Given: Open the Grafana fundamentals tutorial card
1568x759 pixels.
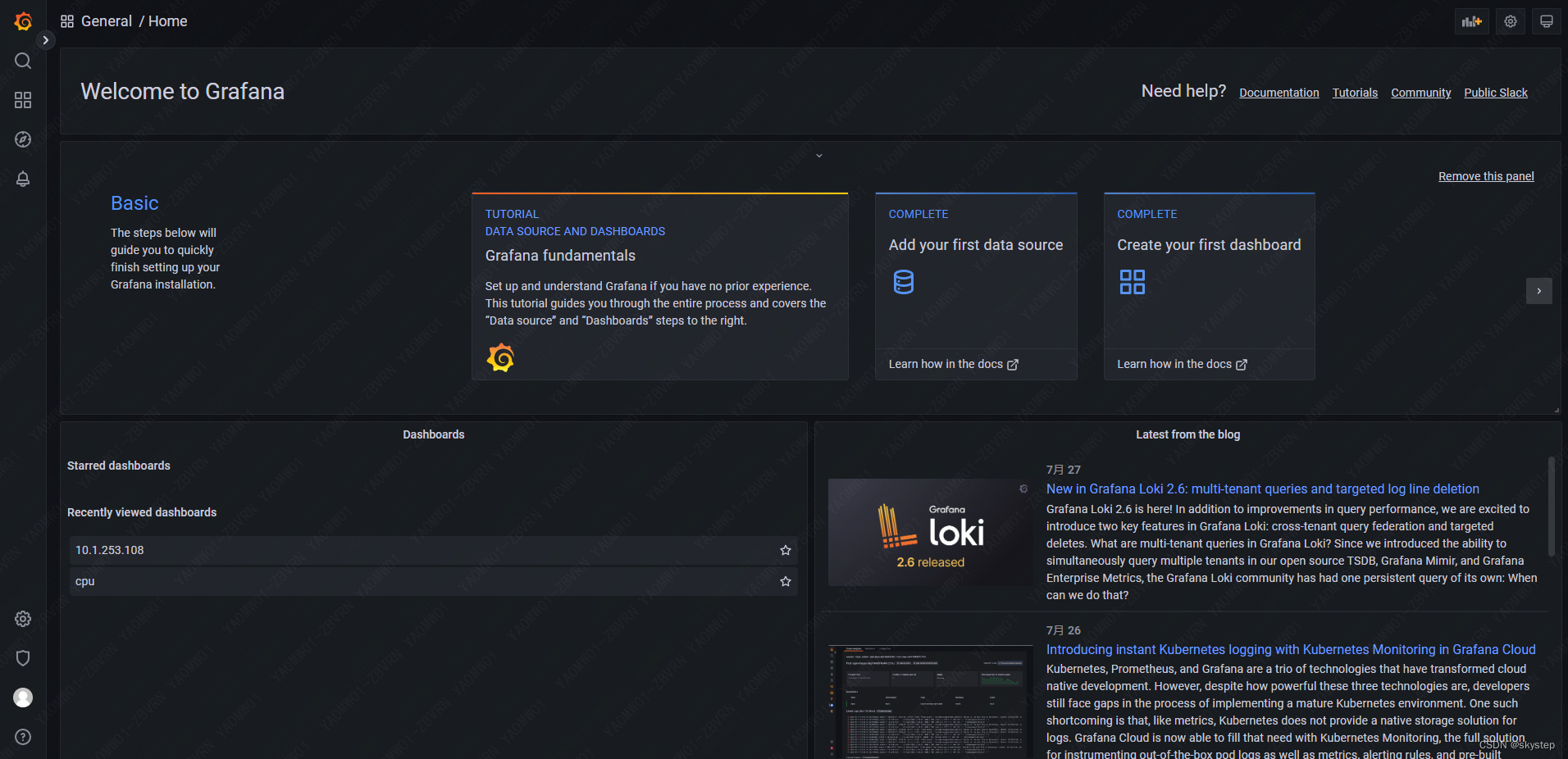Looking at the screenshot, I should 659,286.
